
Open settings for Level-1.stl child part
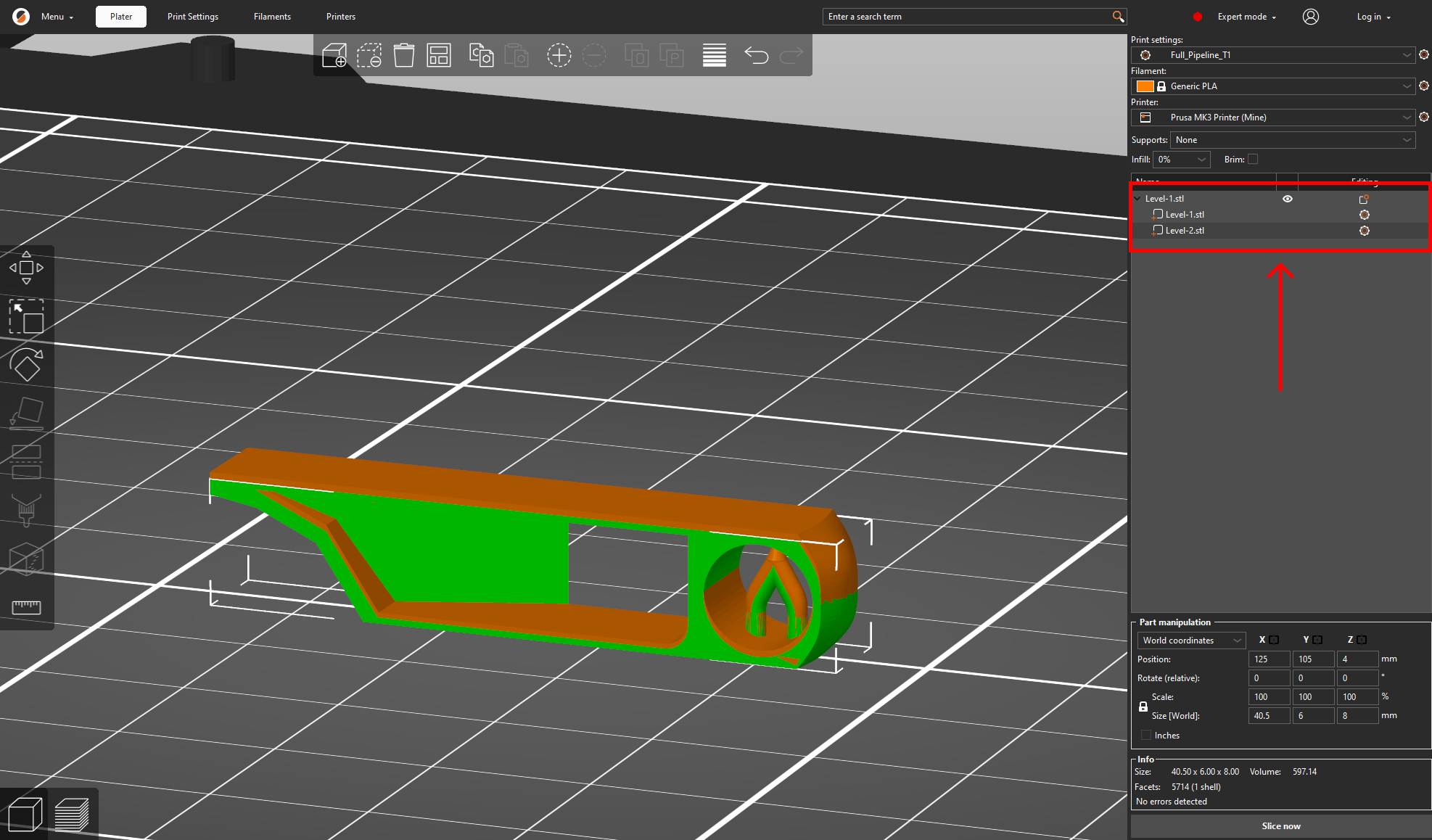pos(1365,215)
